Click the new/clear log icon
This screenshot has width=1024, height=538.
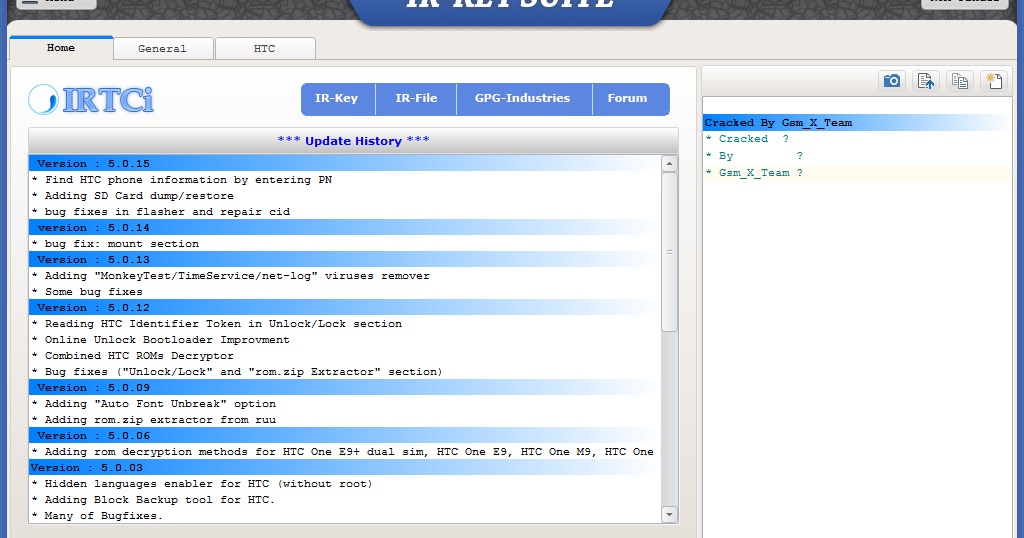993,81
